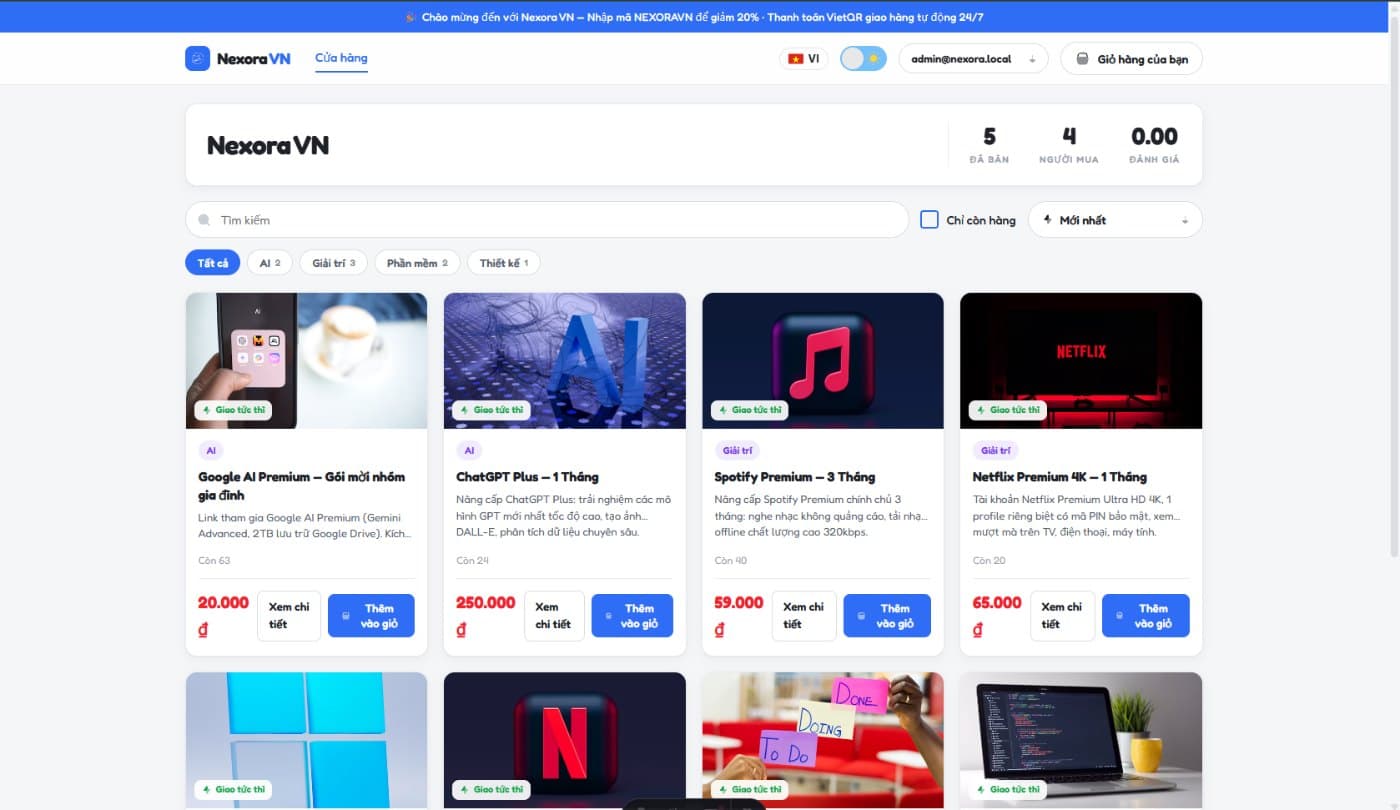
Task: Click the AI category tag on the ChatGPT Plus card
Action: pyautogui.click(x=469, y=451)
